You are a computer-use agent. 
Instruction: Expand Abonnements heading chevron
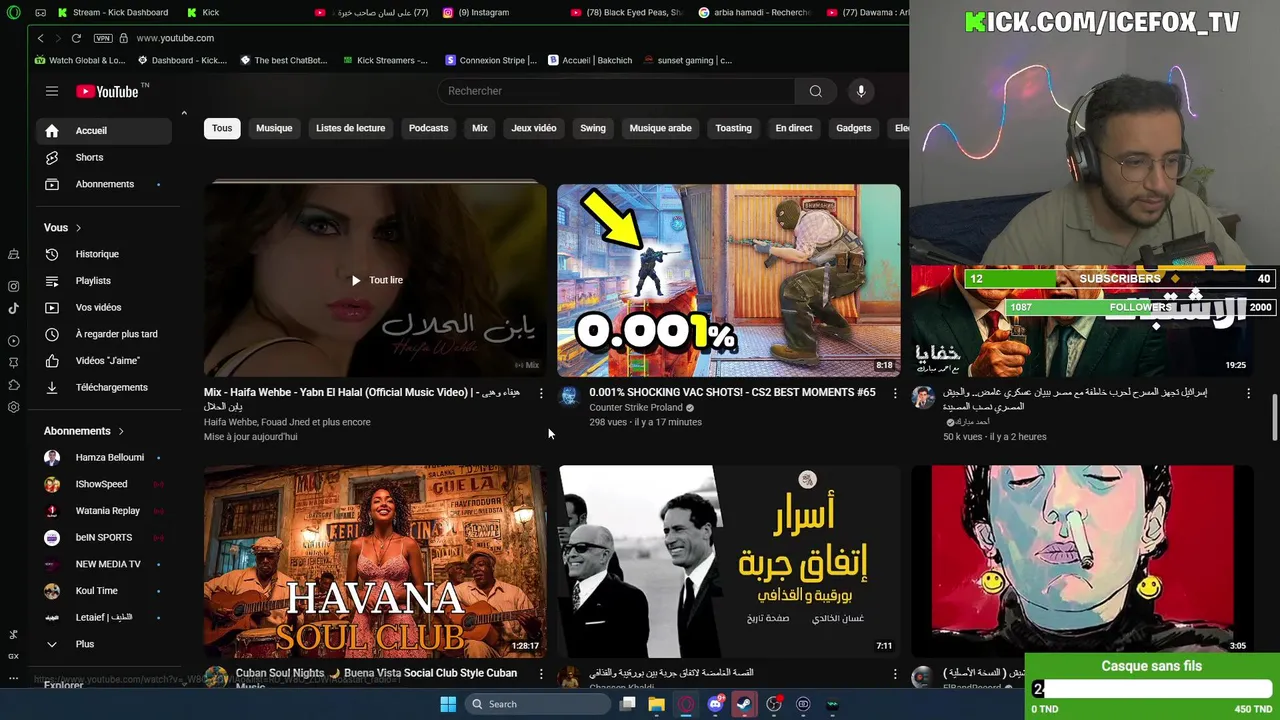point(121,431)
